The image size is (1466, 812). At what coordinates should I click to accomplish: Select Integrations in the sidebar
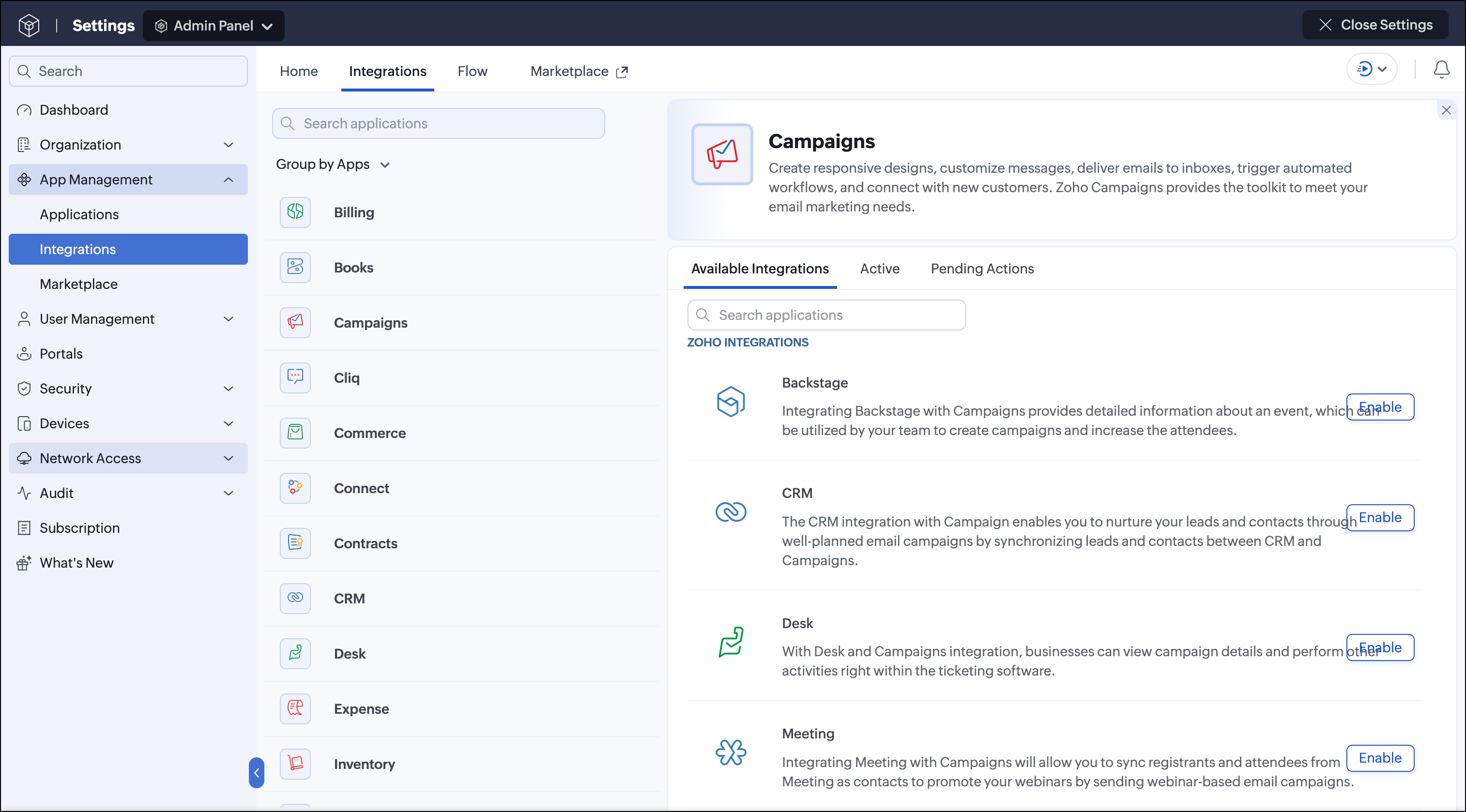point(128,249)
